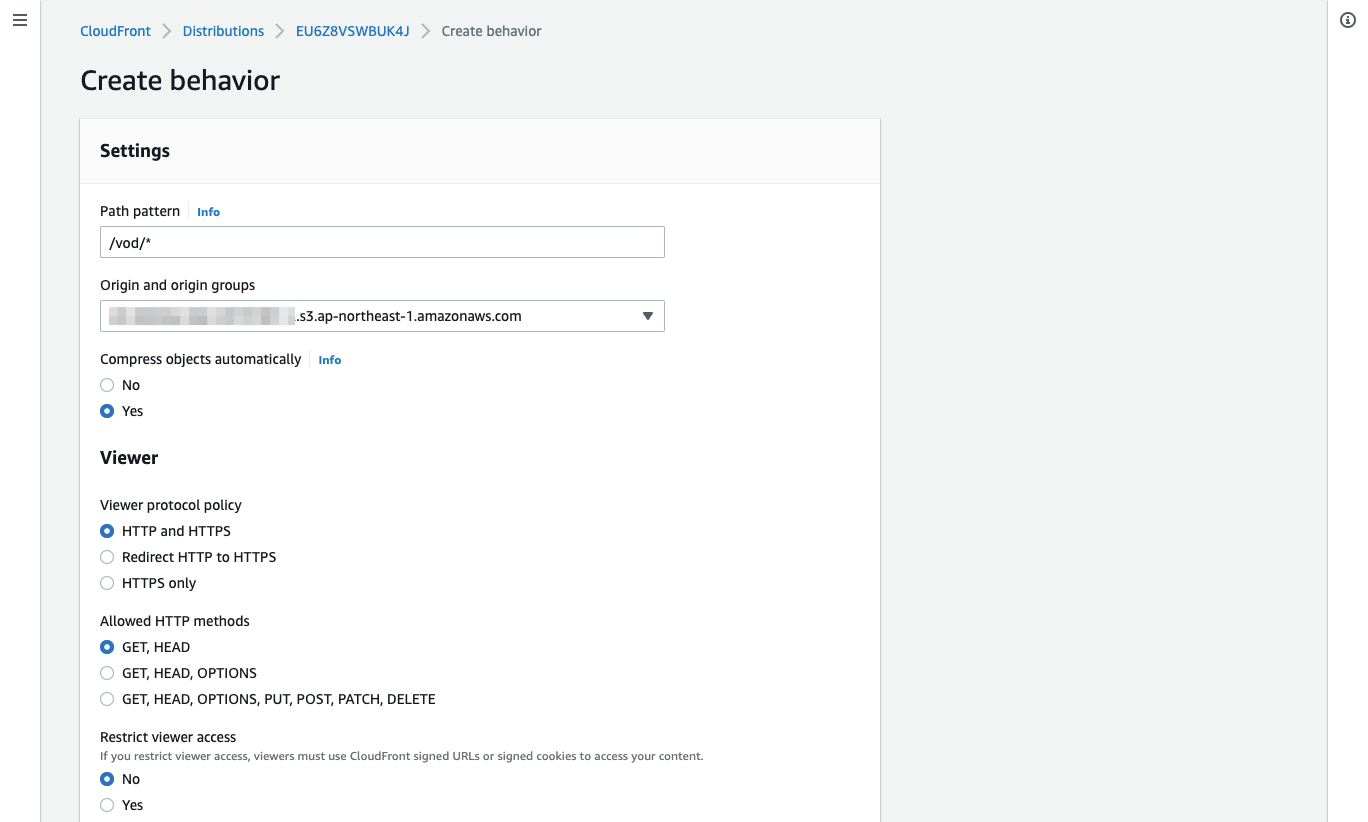The image size is (1368, 822).
Task: Select Yes for Compress objects automatically
Action: [x=107, y=411]
